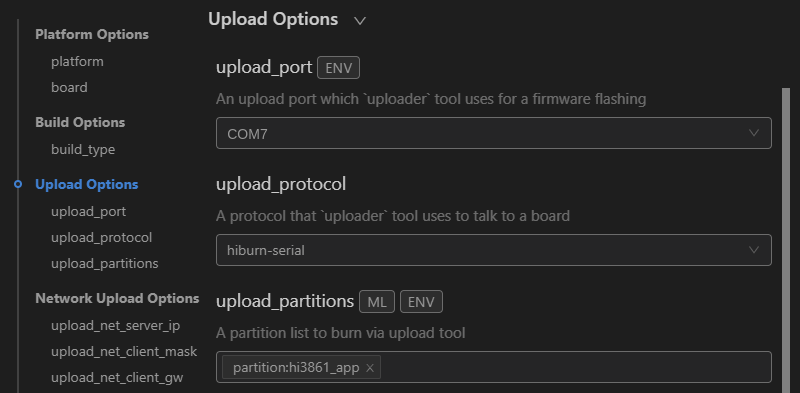Click the vertical scrollbar of settings panel
Image resolution: width=800 pixels, height=393 pixels.
pyautogui.click(x=786, y=240)
